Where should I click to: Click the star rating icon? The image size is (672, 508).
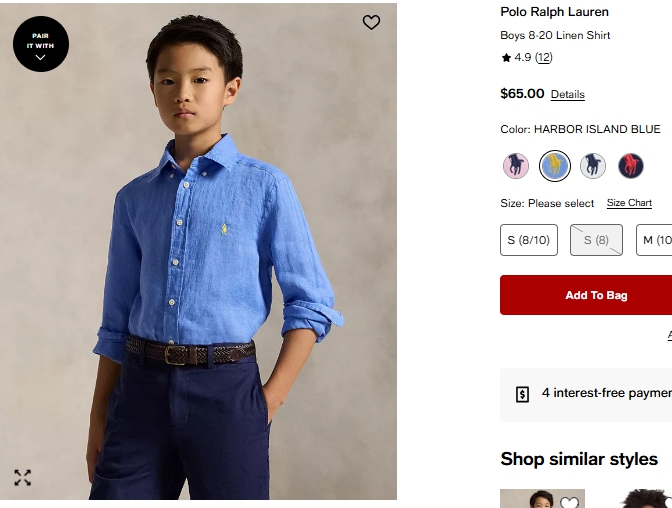(x=506, y=58)
